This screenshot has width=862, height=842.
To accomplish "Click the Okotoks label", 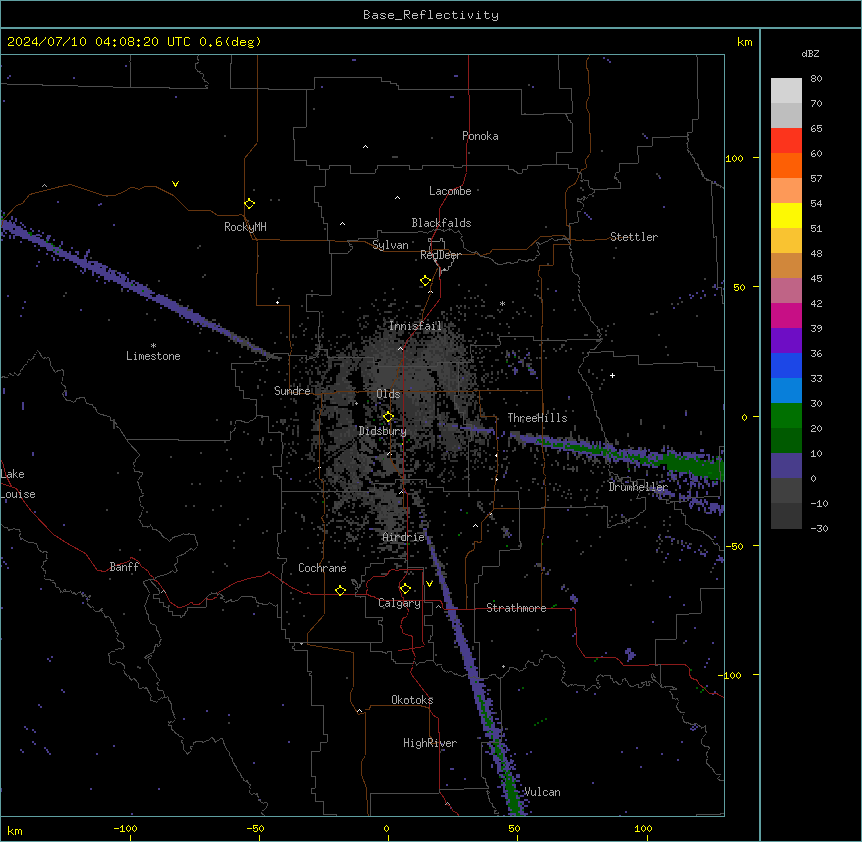I will [x=412, y=700].
